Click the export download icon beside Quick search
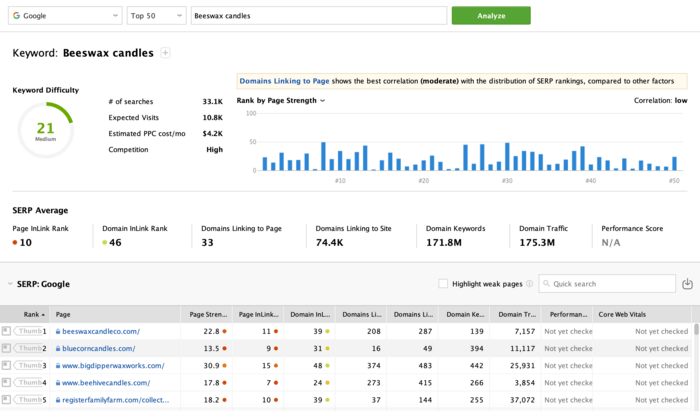This screenshot has width=700, height=411. tap(687, 284)
